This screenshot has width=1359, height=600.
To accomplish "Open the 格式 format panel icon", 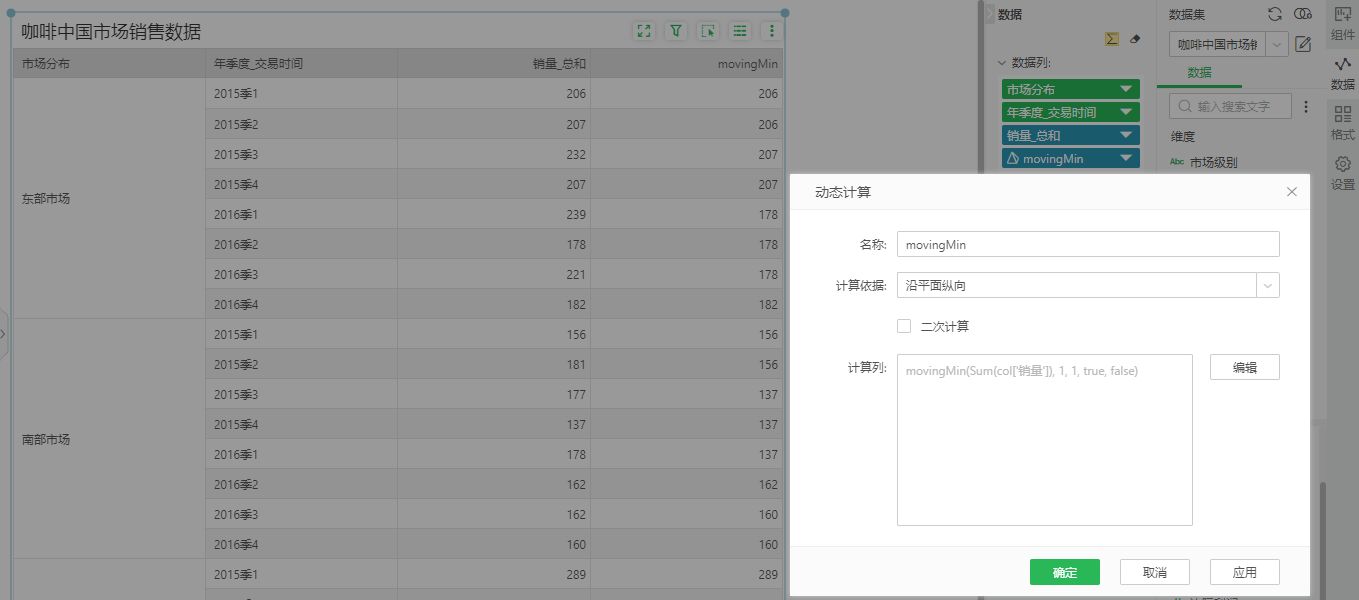I will [x=1342, y=123].
